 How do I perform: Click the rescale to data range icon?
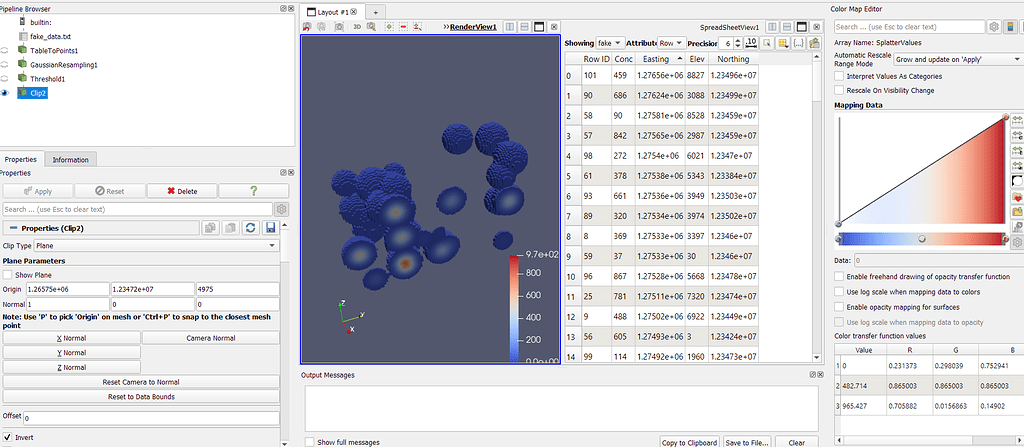pos(1017,121)
